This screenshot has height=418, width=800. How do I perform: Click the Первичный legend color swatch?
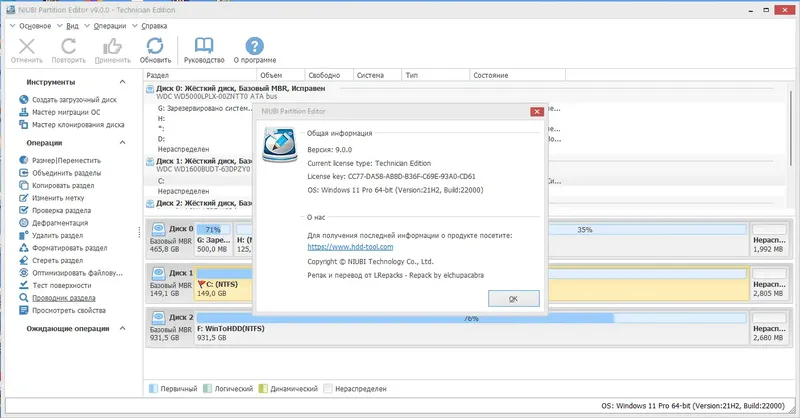[153, 389]
